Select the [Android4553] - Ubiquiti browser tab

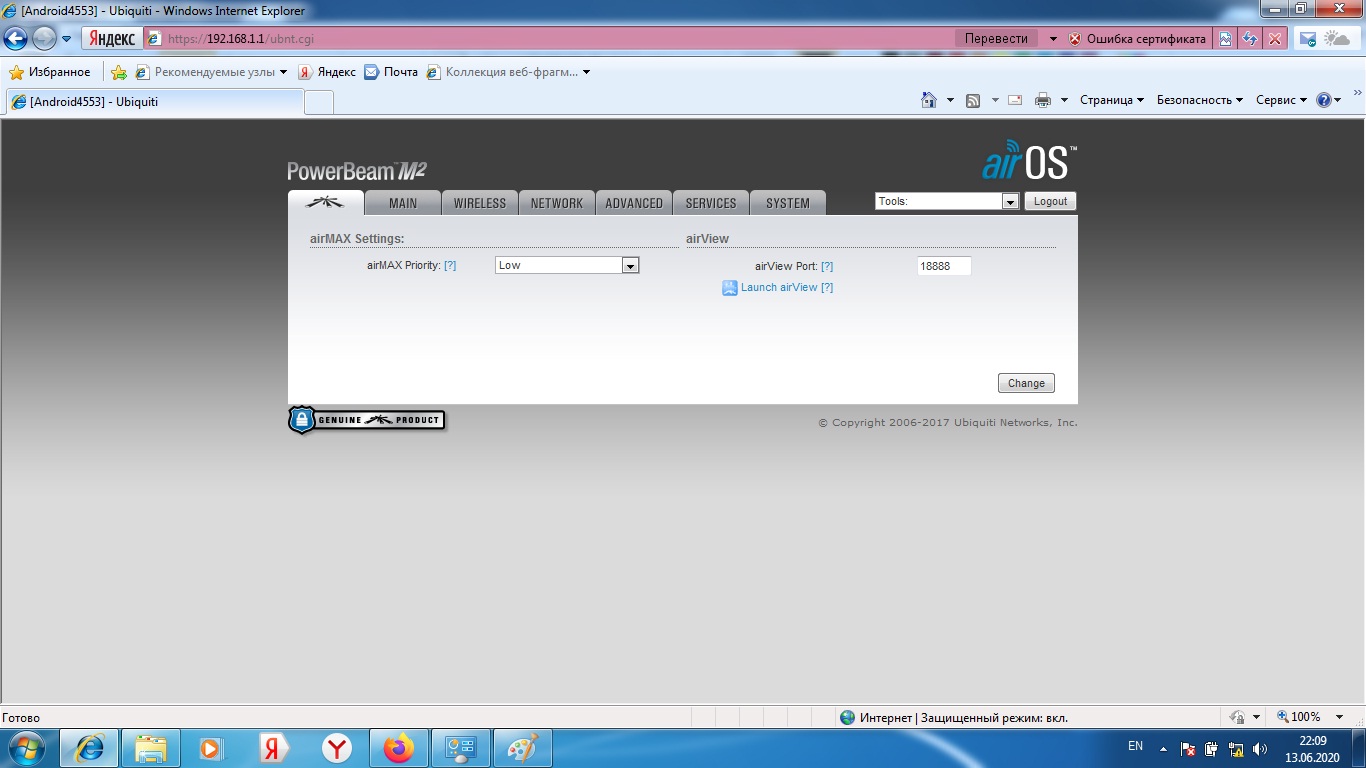point(154,102)
